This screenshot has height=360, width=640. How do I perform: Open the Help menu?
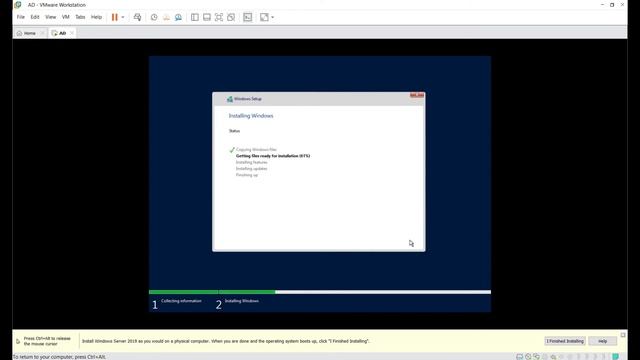pyautogui.click(x=96, y=17)
